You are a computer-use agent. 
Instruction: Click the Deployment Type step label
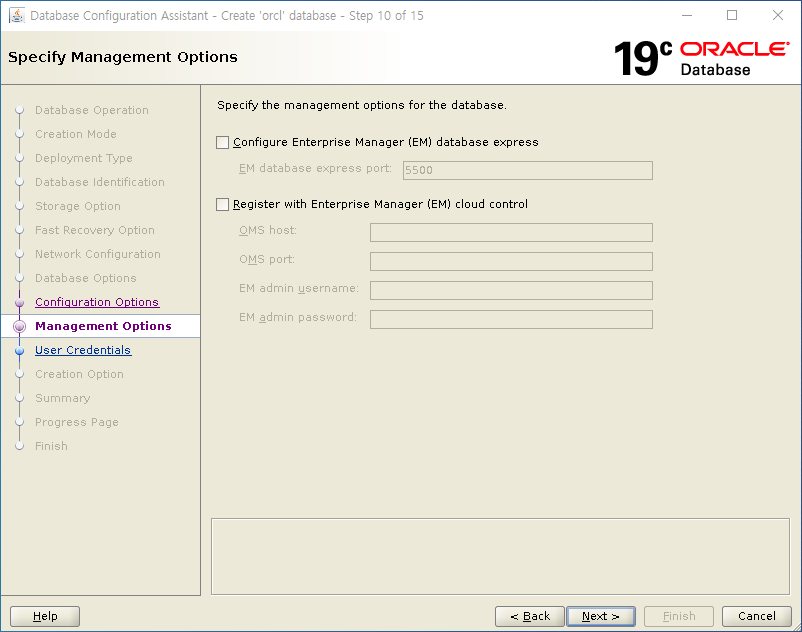[84, 158]
